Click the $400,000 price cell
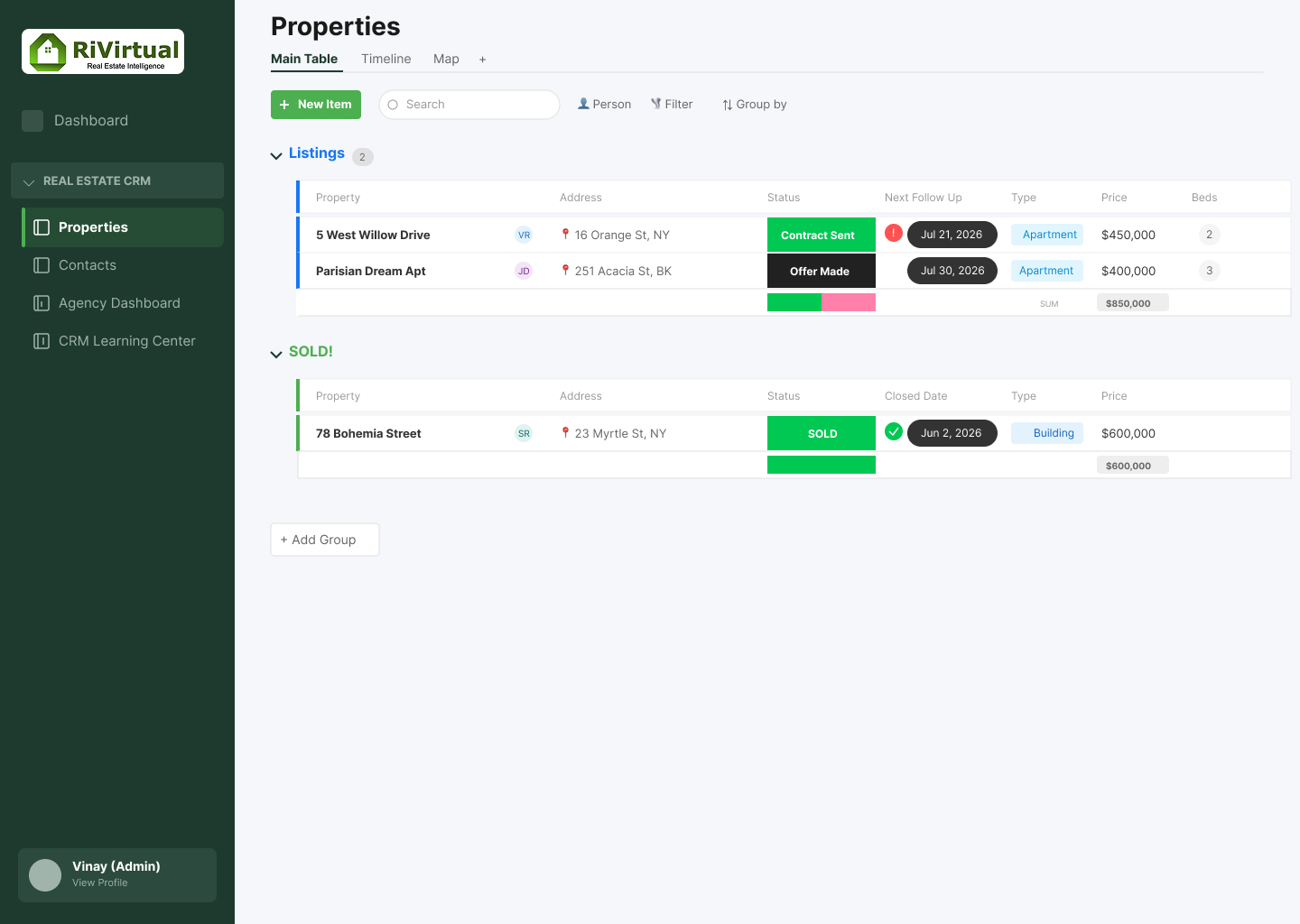 point(1128,271)
